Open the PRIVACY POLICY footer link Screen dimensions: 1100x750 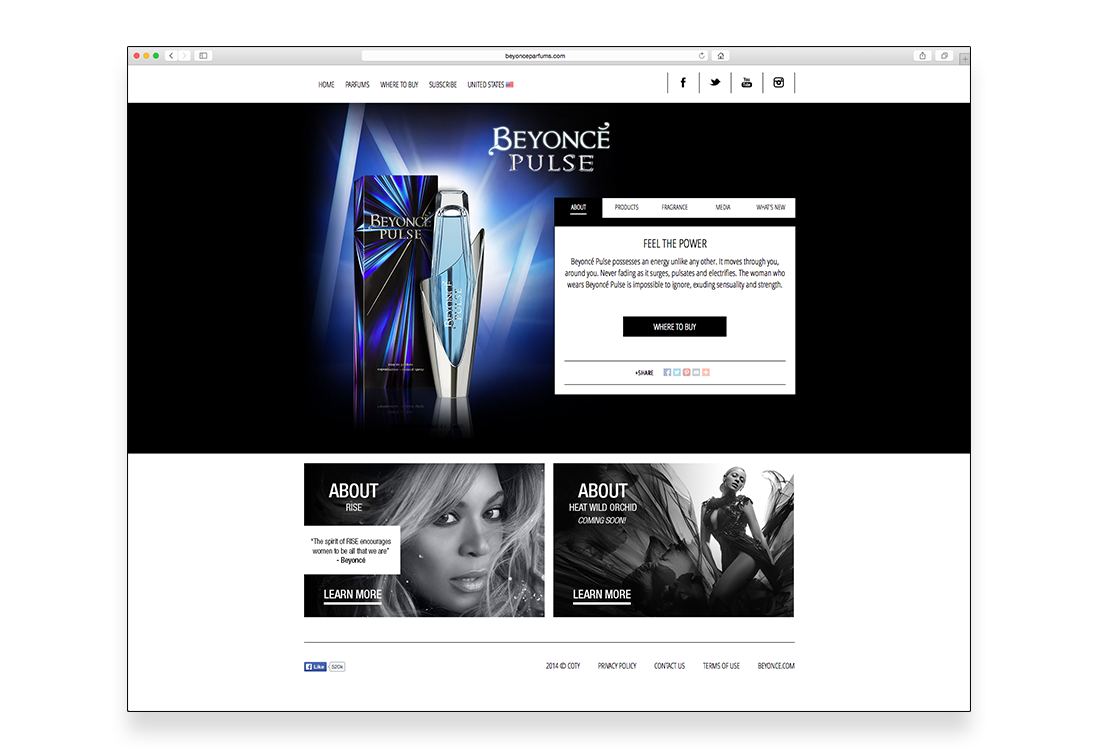click(617, 667)
